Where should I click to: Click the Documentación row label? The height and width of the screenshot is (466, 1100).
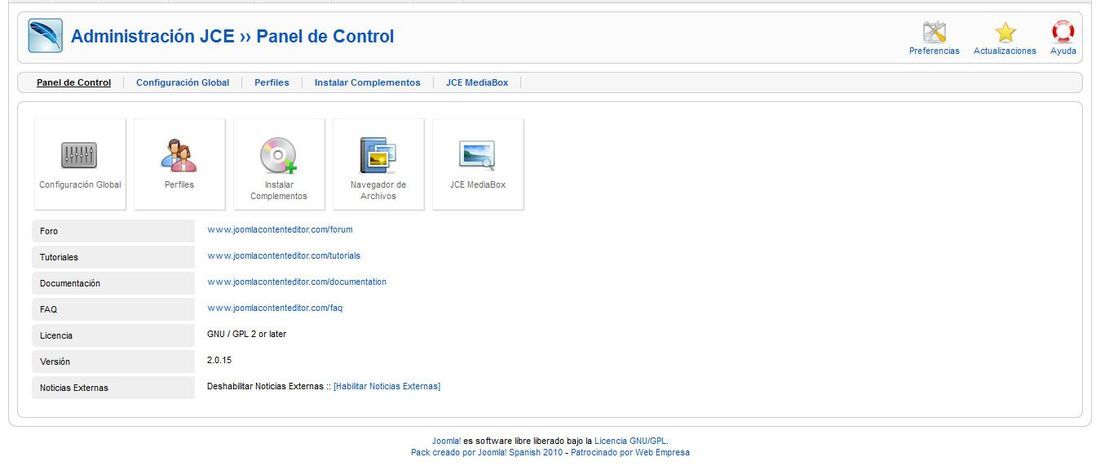pyautogui.click(x=70, y=284)
